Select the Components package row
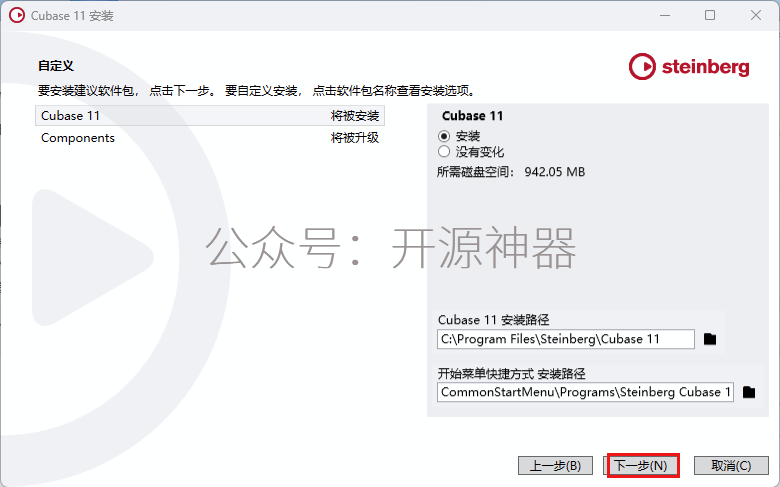780x487 pixels. tap(210, 138)
